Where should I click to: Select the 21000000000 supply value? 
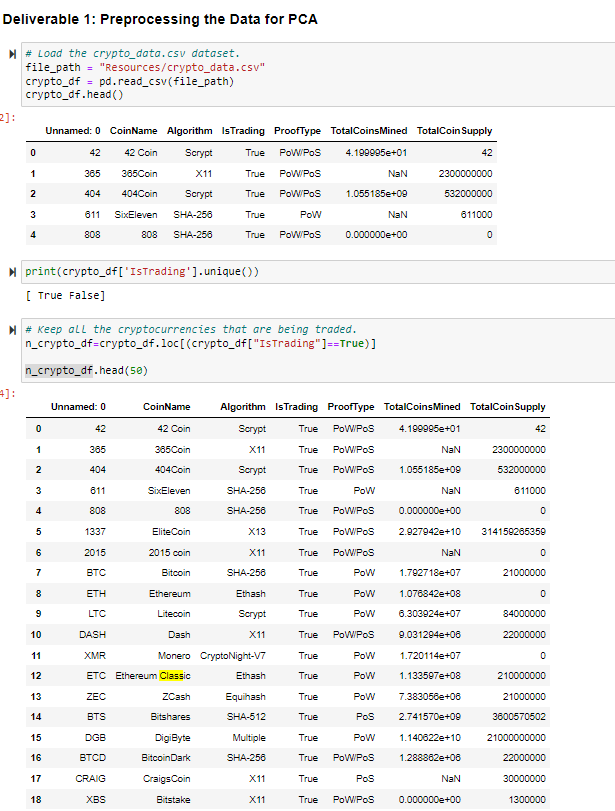[516, 738]
